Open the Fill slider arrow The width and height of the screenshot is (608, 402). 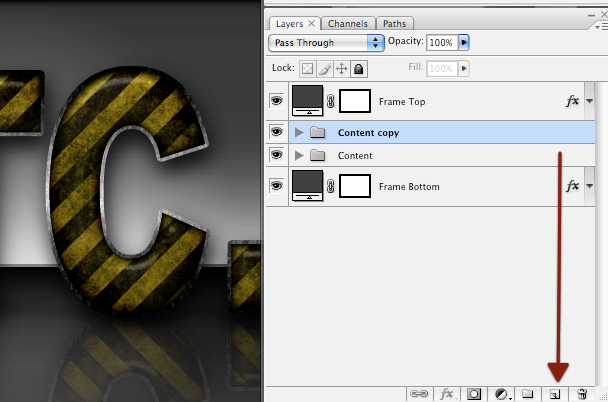coord(464,69)
